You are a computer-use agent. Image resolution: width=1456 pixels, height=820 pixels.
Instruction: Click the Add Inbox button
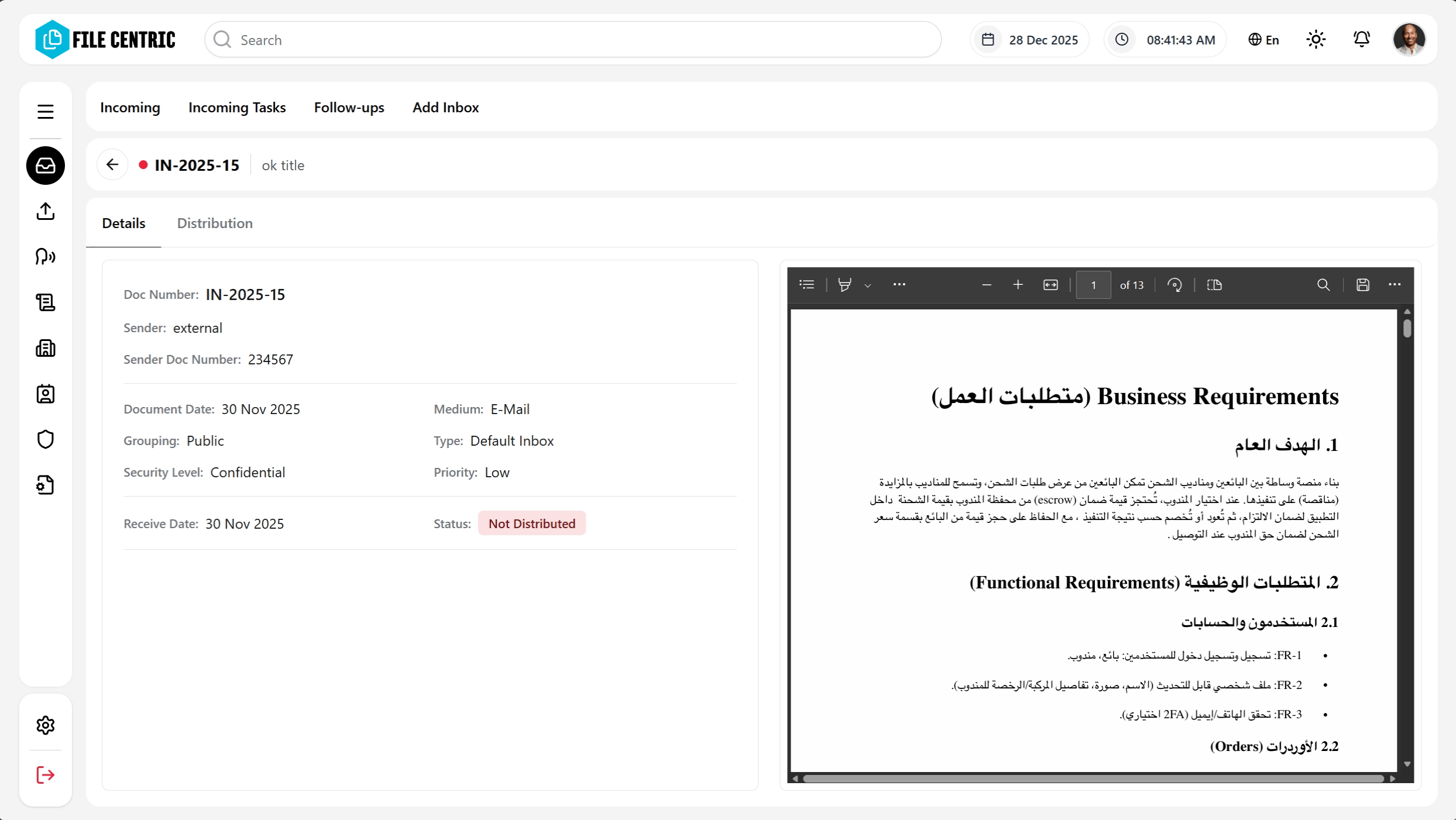click(x=445, y=107)
